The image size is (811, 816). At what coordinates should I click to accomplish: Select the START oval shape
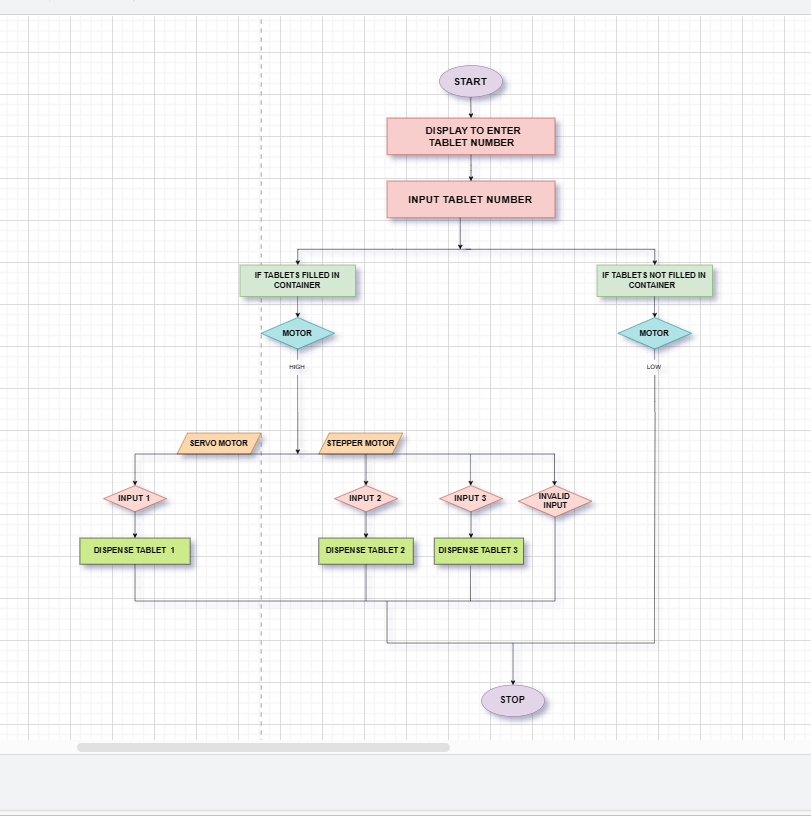(470, 81)
